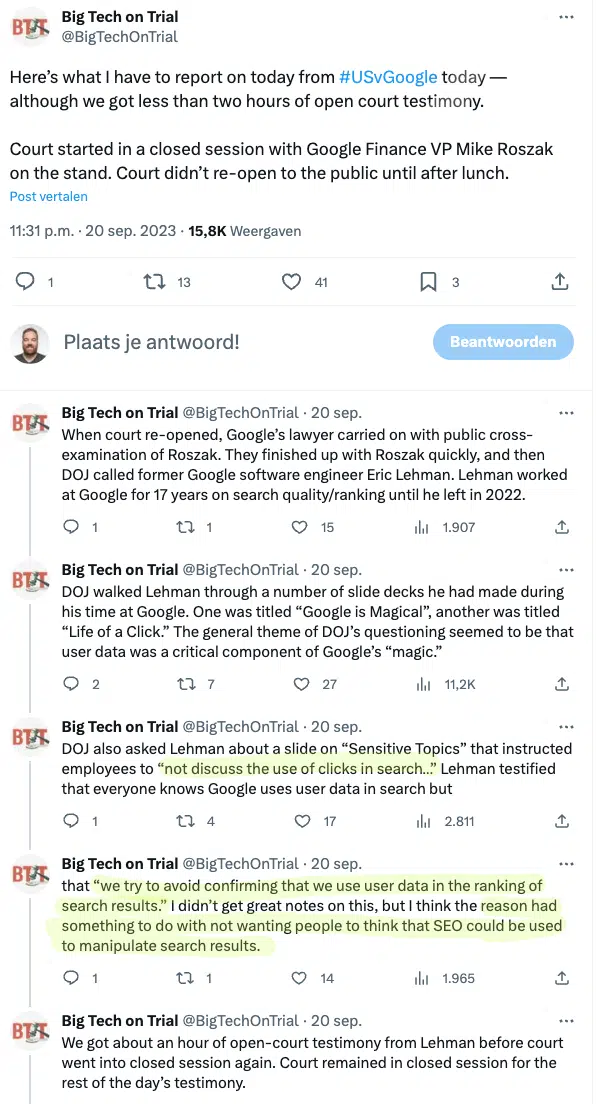Open more options on the Roszak cross-examination reply
Viewport: 605px width, 1104px height.
(566, 412)
